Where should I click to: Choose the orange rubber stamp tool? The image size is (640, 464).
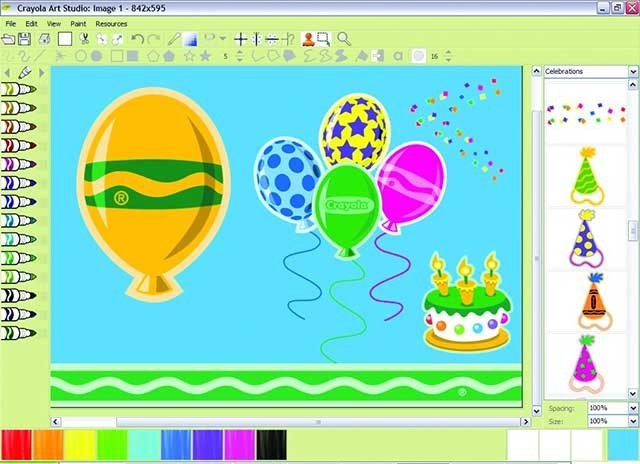point(308,39)
